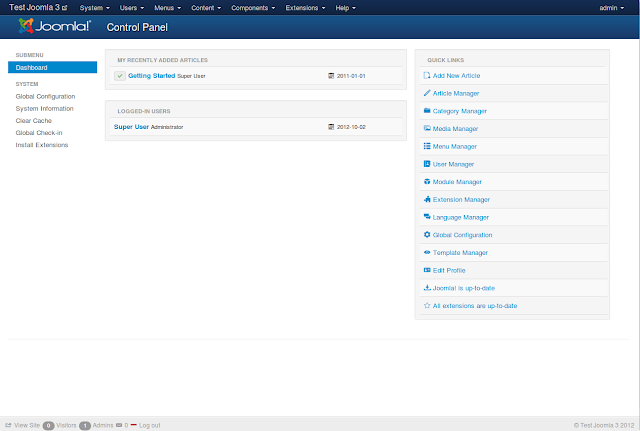Click the pencil icon beside Article Manager

pos(427,93)
